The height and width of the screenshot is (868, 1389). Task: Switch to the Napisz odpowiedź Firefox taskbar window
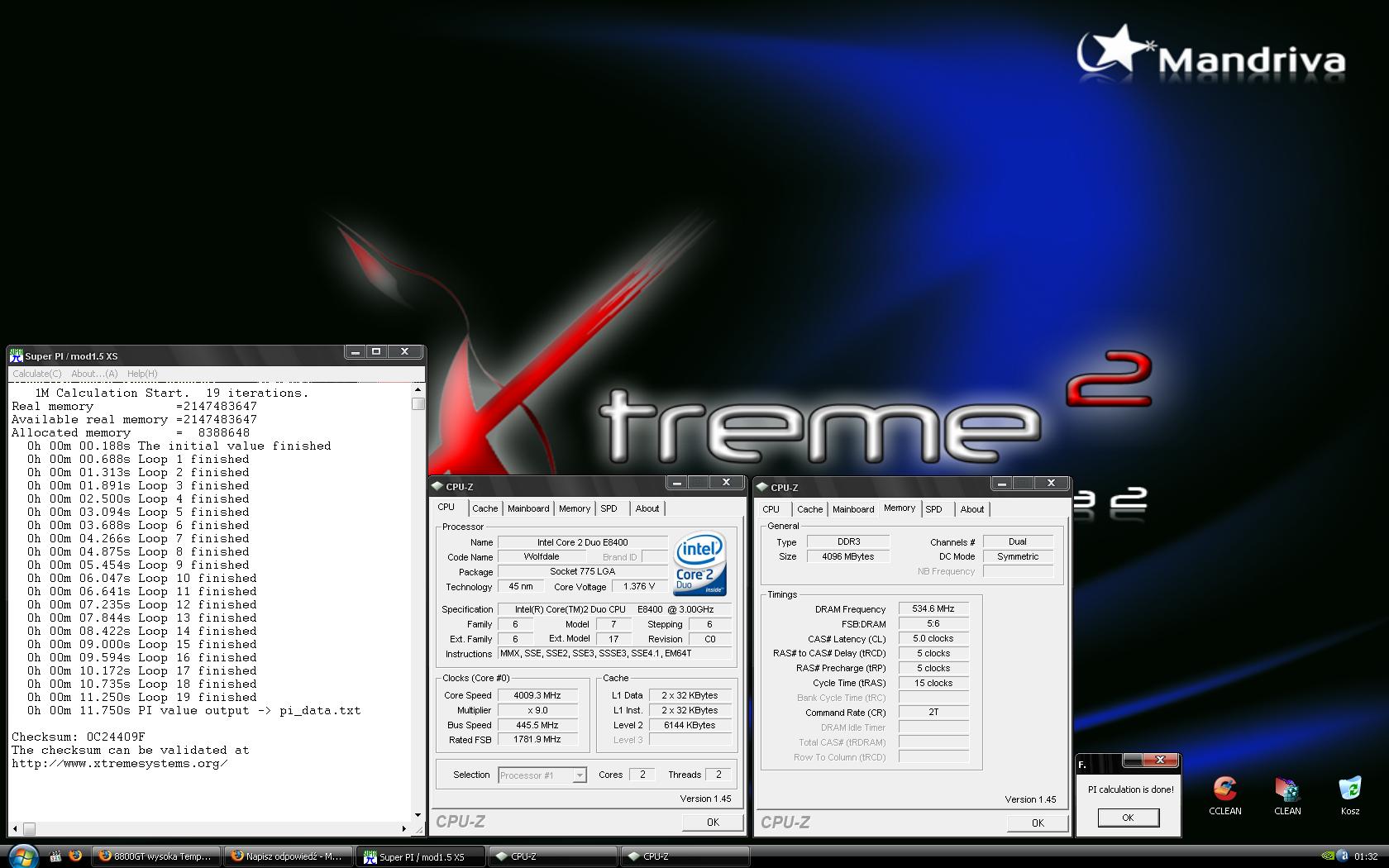click(289, 856)
